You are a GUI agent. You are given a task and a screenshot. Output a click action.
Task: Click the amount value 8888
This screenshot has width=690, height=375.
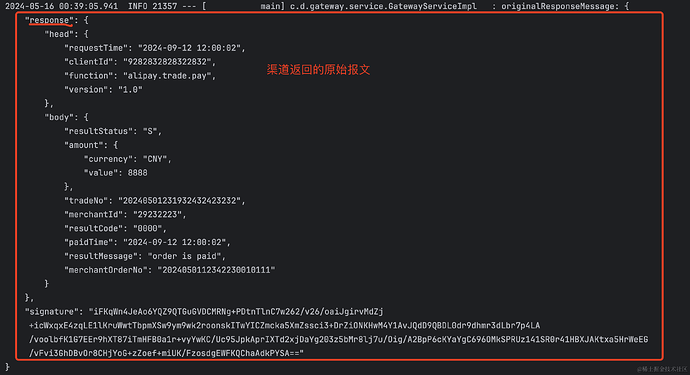[x=137, y=173]
